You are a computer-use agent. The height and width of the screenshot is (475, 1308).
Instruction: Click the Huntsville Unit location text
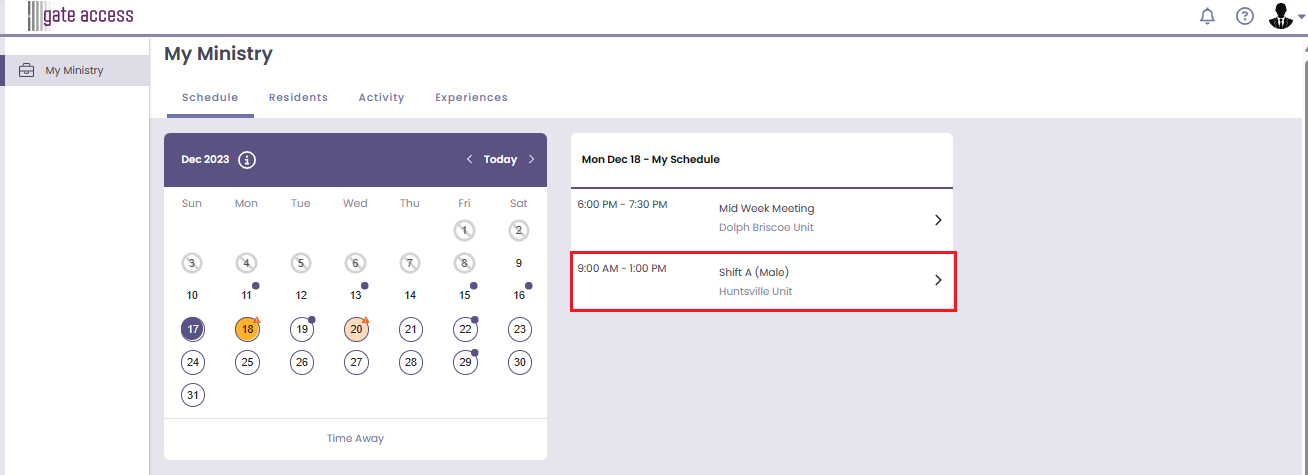(x=756, y=292)
